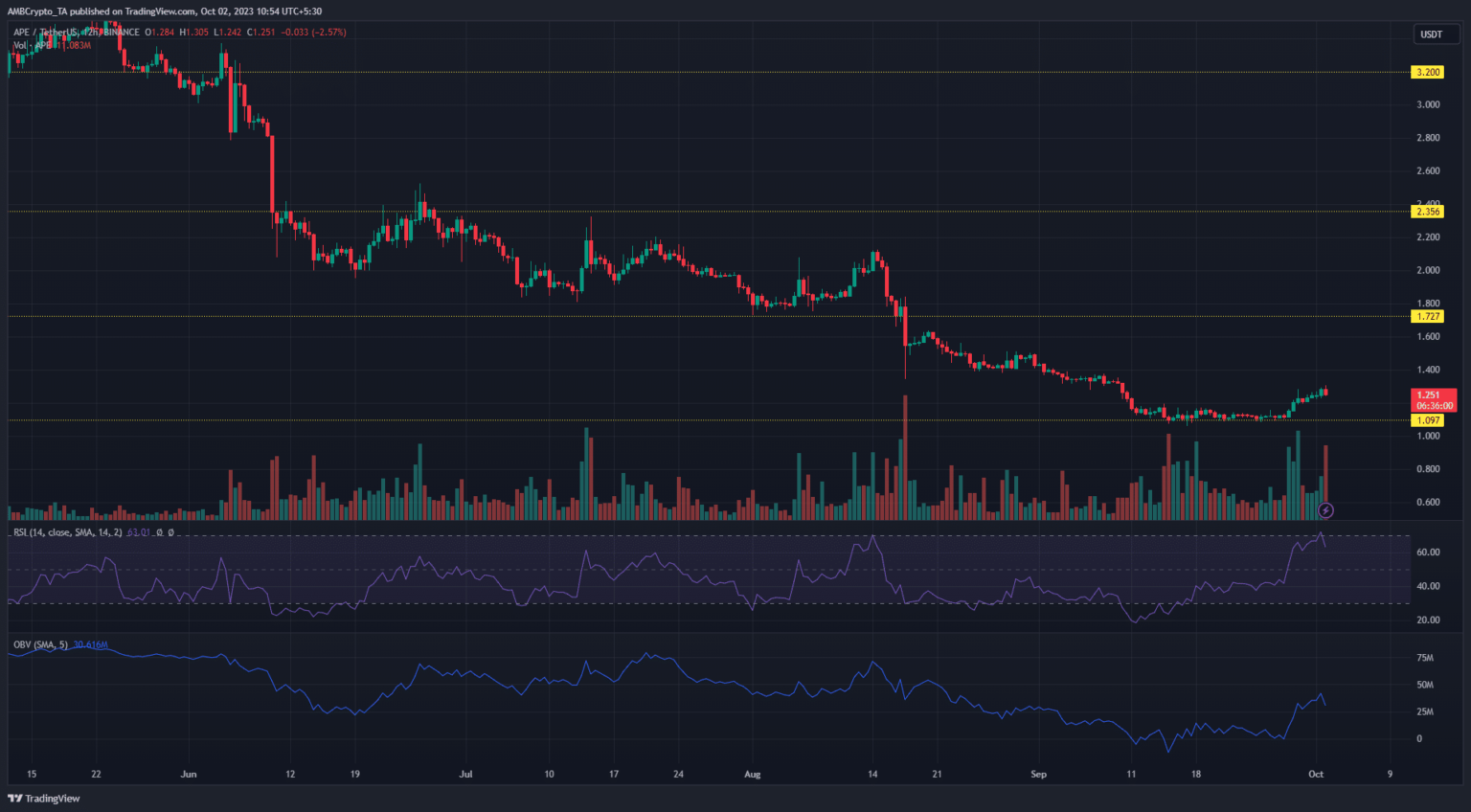
Task: Click the OBV value 30.616M in legend
Action: (x=90, y=644)
